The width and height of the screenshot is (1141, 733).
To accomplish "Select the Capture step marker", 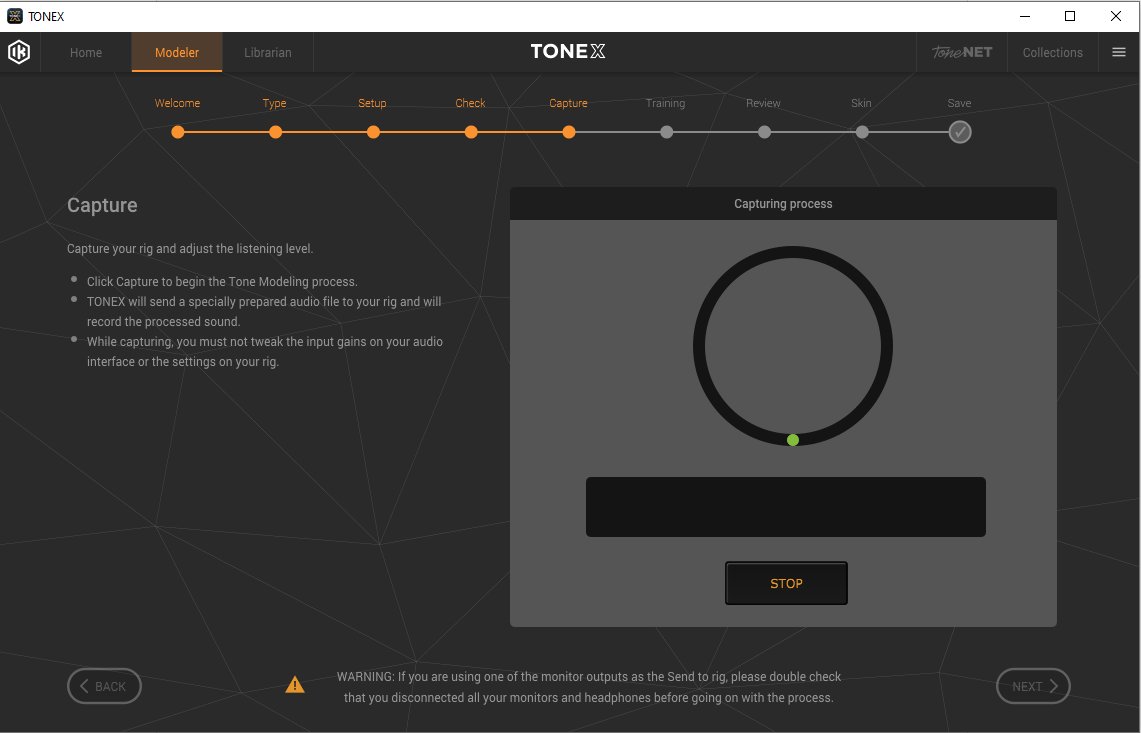I will [569, 132].
